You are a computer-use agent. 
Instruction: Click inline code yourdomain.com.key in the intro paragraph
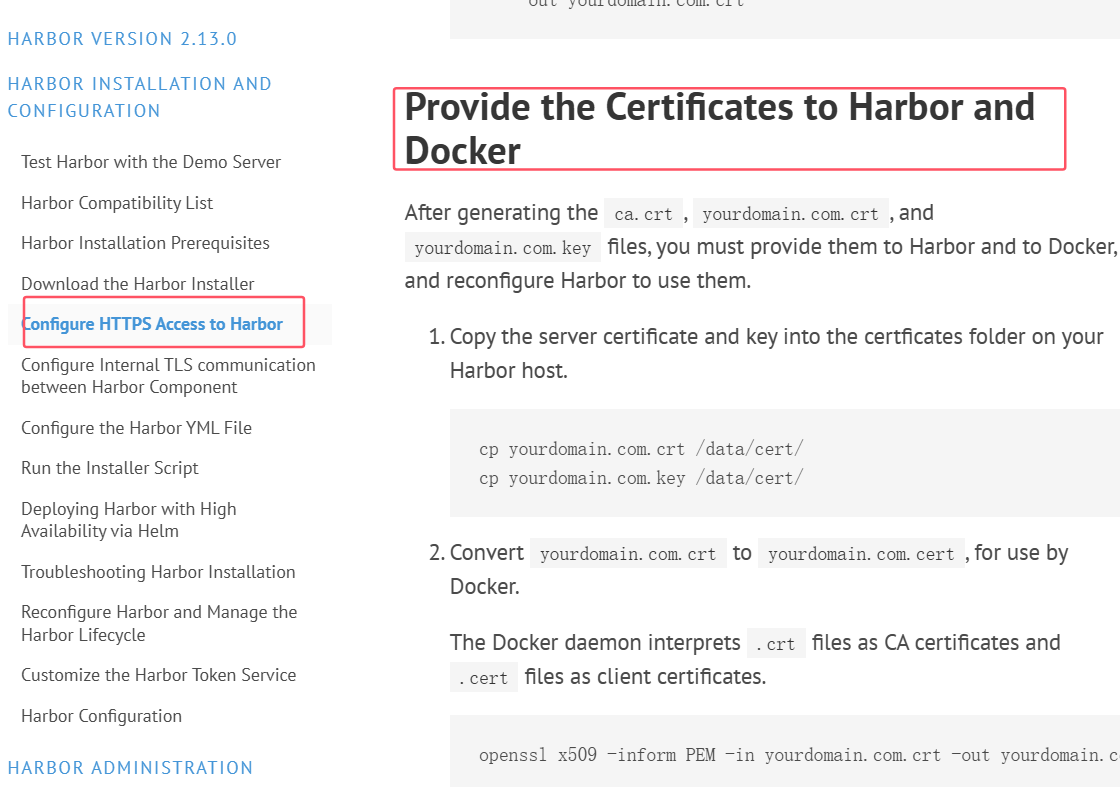[x=503, y=248]
